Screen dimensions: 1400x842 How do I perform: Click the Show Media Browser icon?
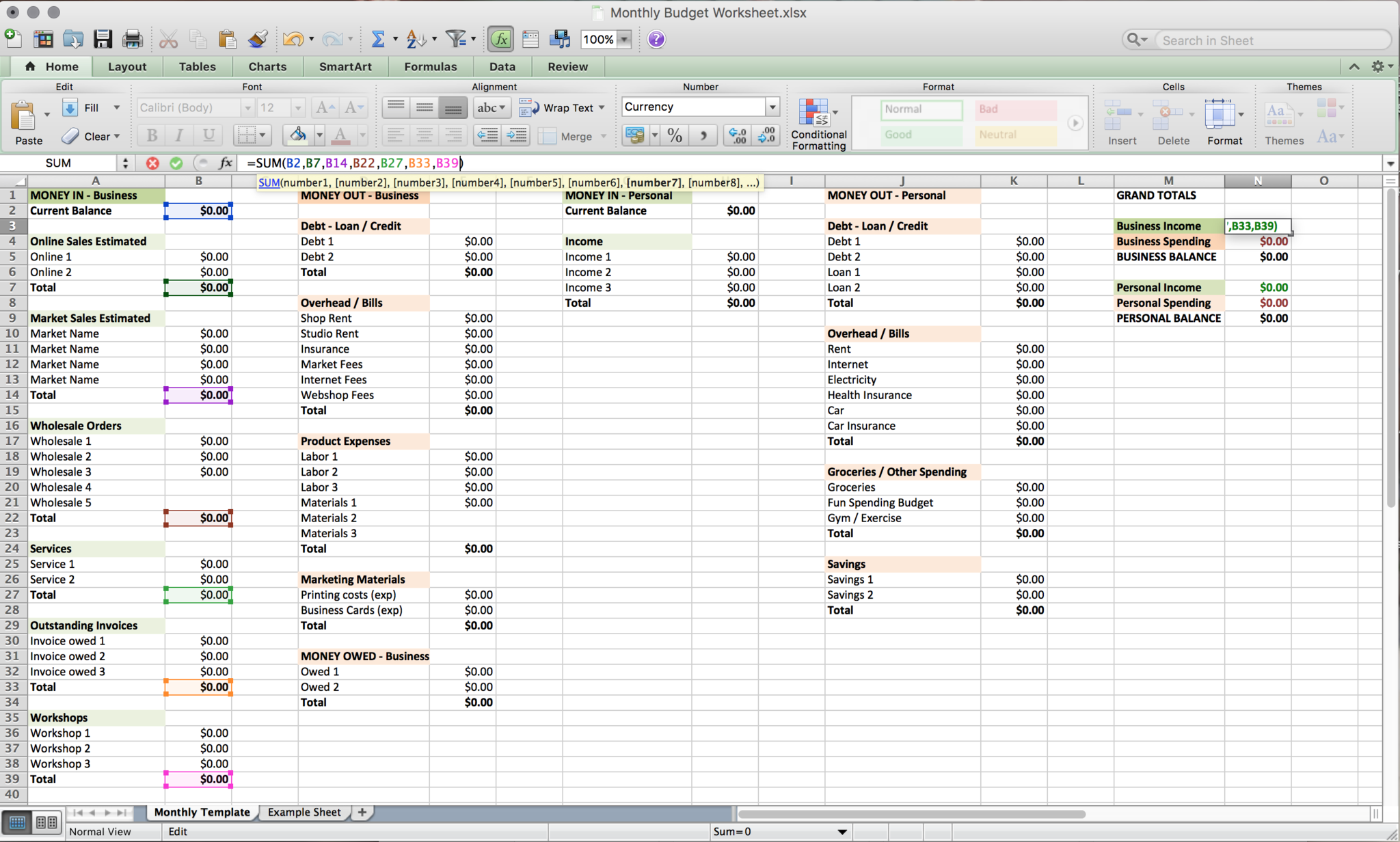coord(560,39)
